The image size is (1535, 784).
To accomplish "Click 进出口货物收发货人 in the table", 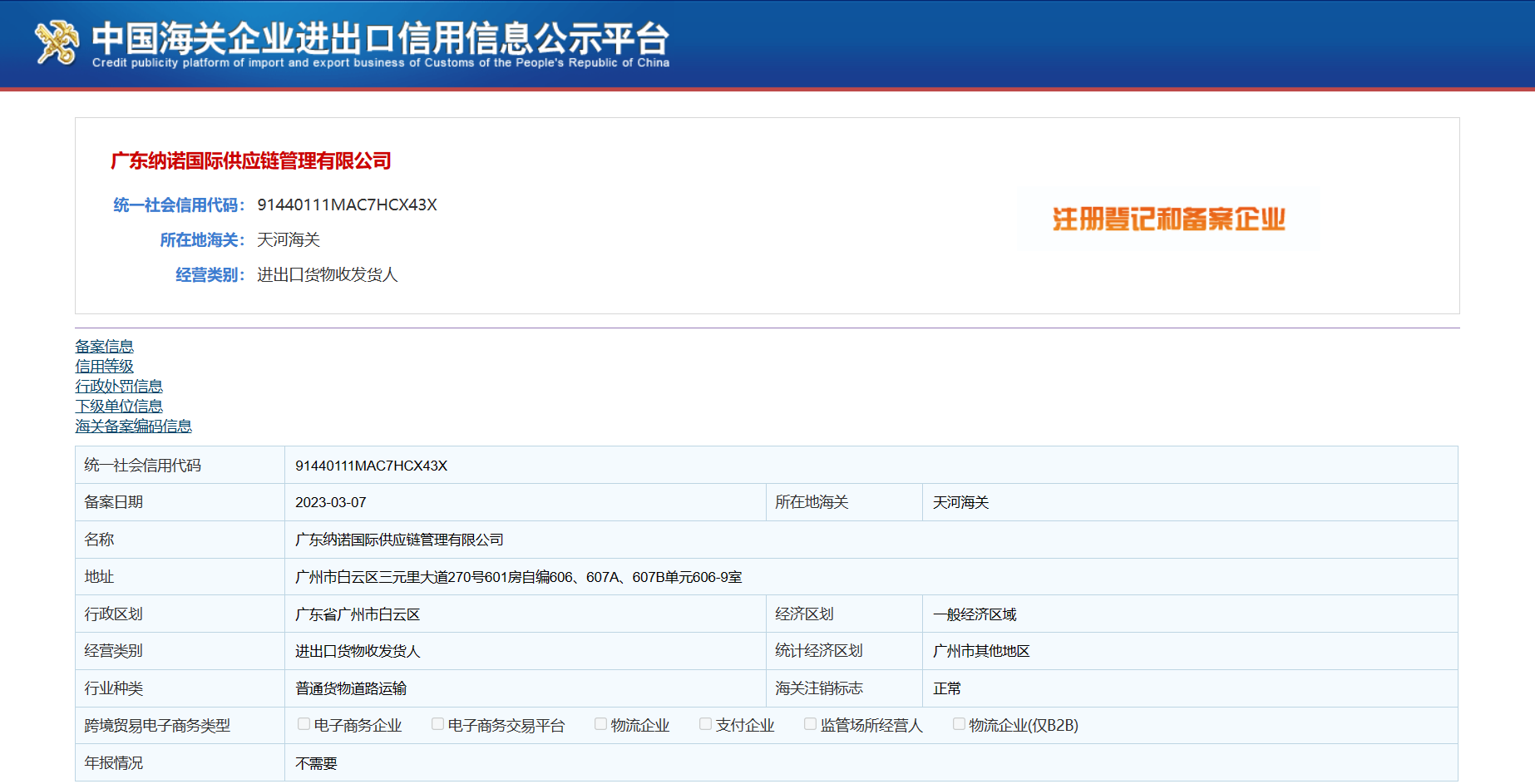I will click(x=358, y=651).
